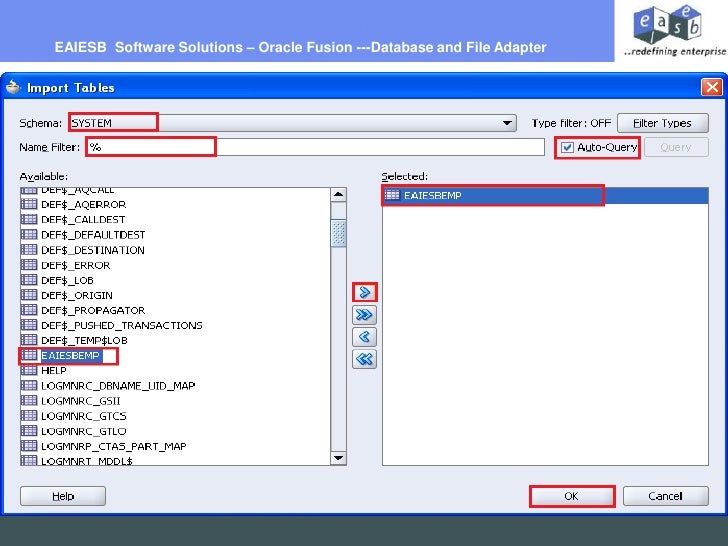Viewport: 728px width, 546px height.
Task: Click the remove selected table arrow button
Action: click(364, 337)
